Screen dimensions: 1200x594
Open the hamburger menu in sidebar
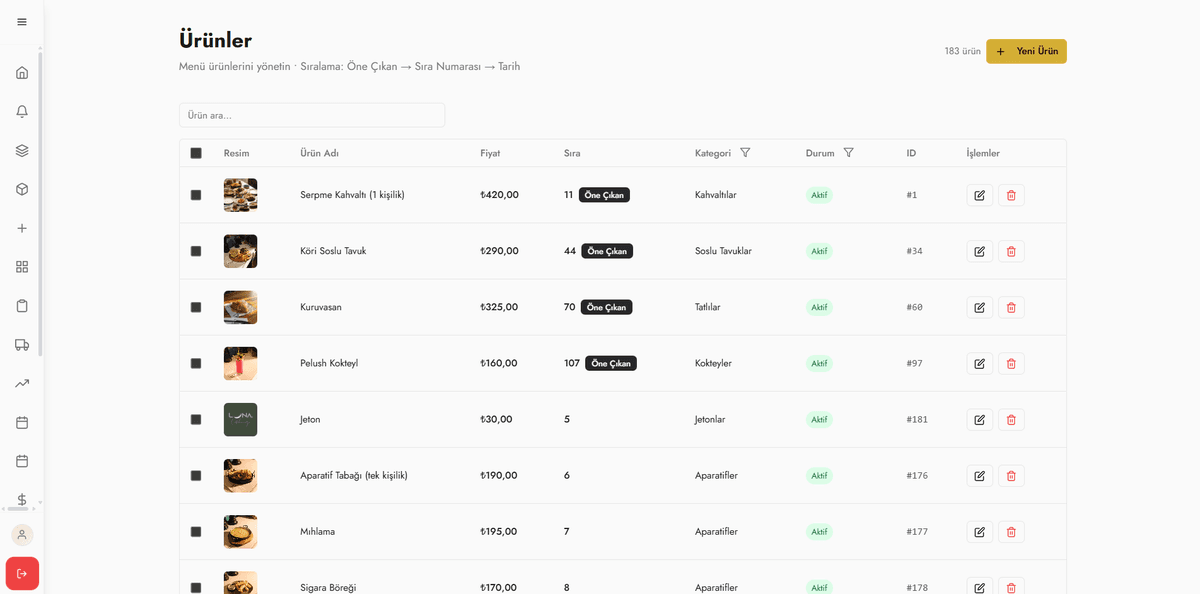coord(22,22)
